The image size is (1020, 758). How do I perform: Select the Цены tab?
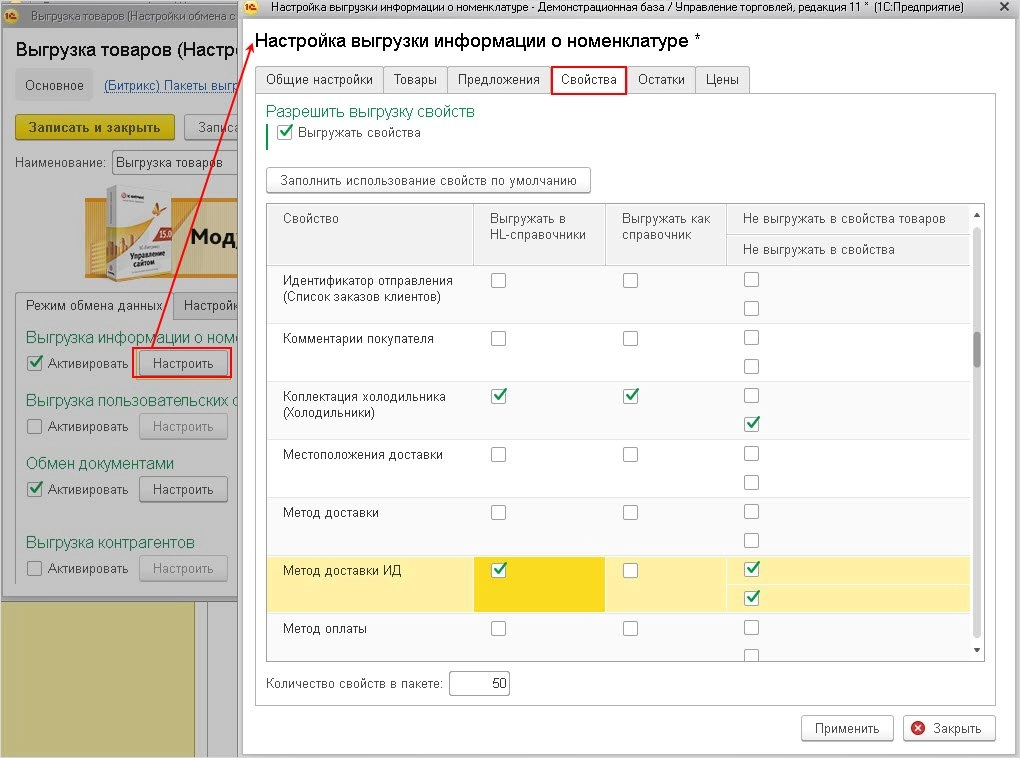coord(722,80)
